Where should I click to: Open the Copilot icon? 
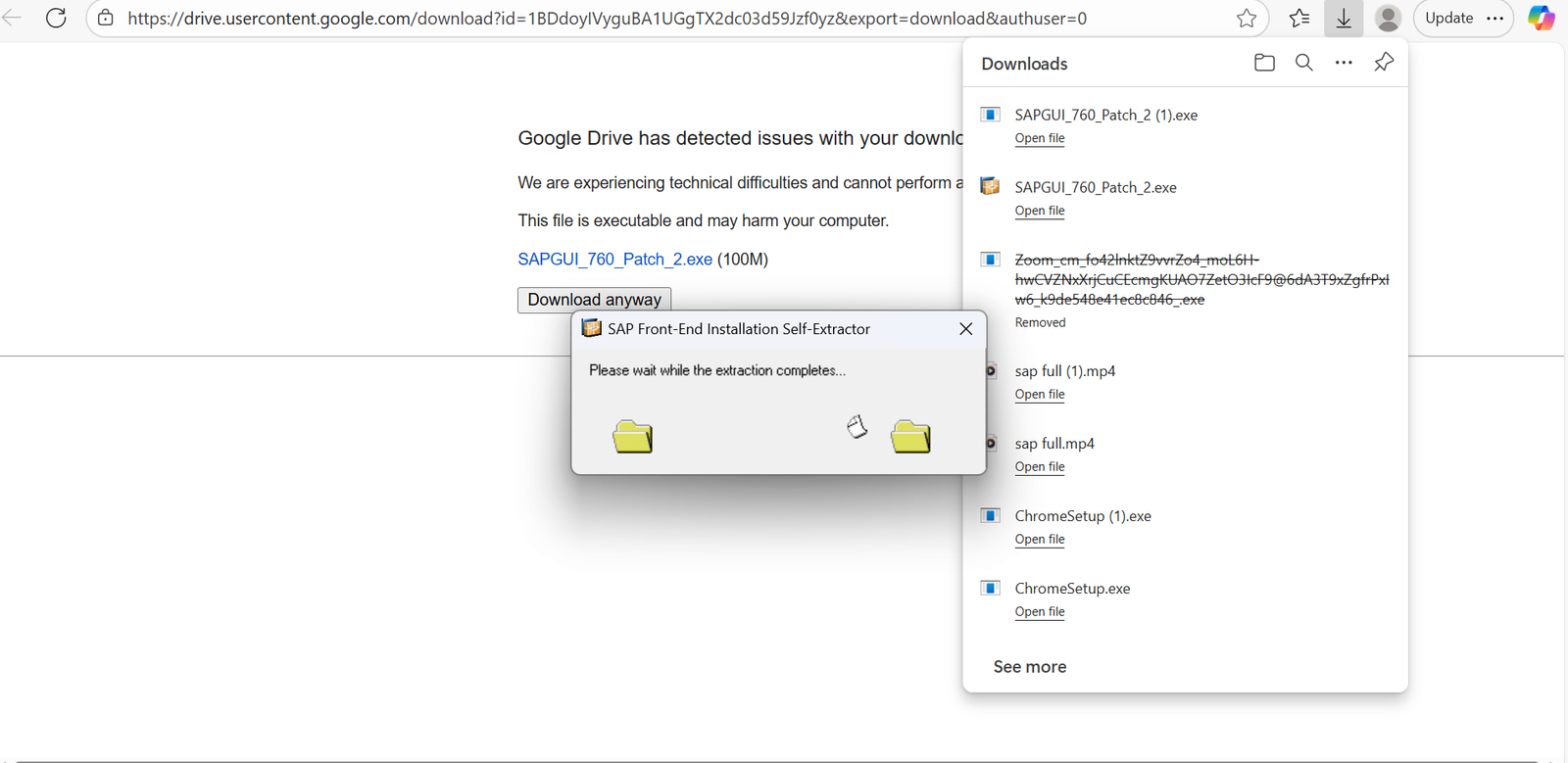point(1541,19)
